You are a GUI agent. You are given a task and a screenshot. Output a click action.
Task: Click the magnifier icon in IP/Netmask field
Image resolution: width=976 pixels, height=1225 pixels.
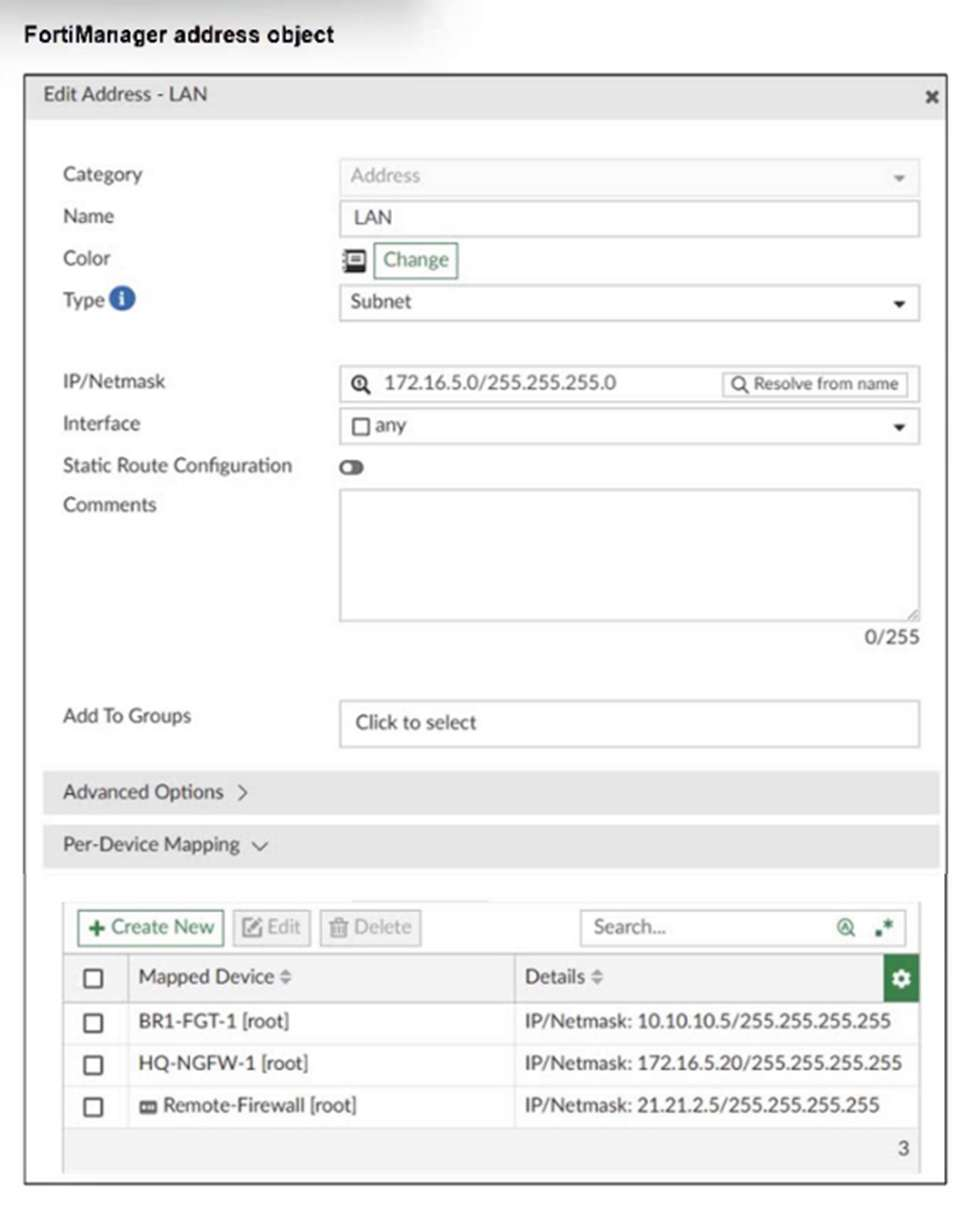point(360,383)
